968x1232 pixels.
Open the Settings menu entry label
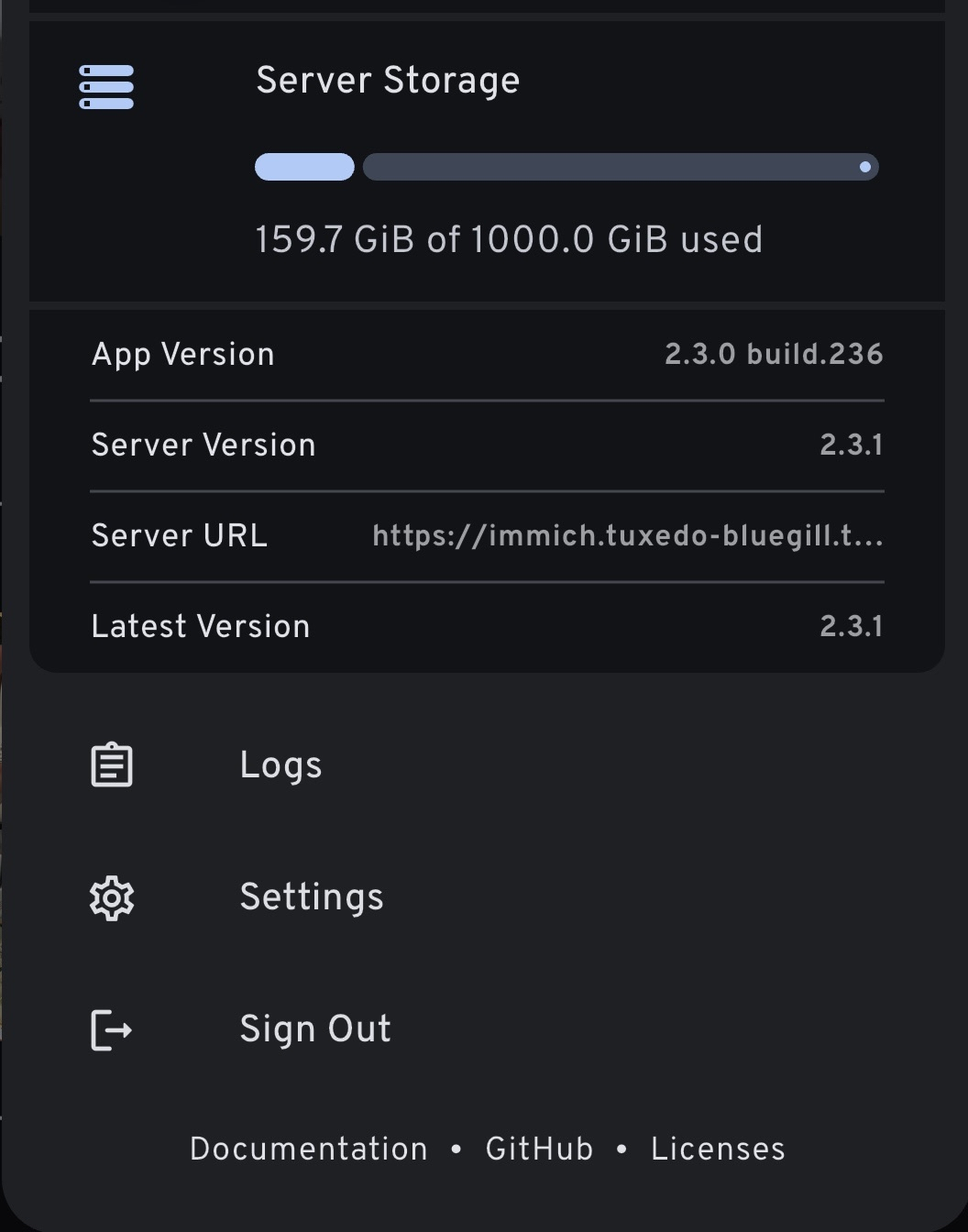coord(312,897)
